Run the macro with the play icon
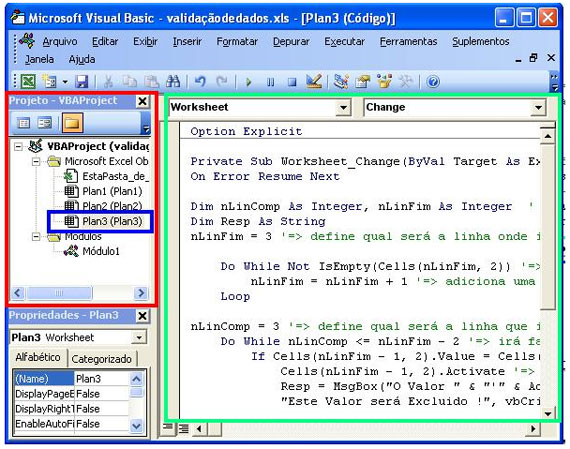The height and width of the screenshot is (449, 570). [249, 82]
